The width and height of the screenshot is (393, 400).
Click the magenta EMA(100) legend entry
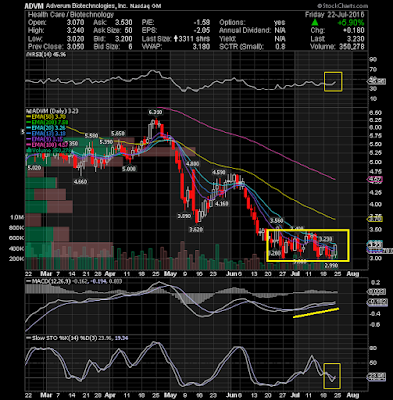click(48, 145)
